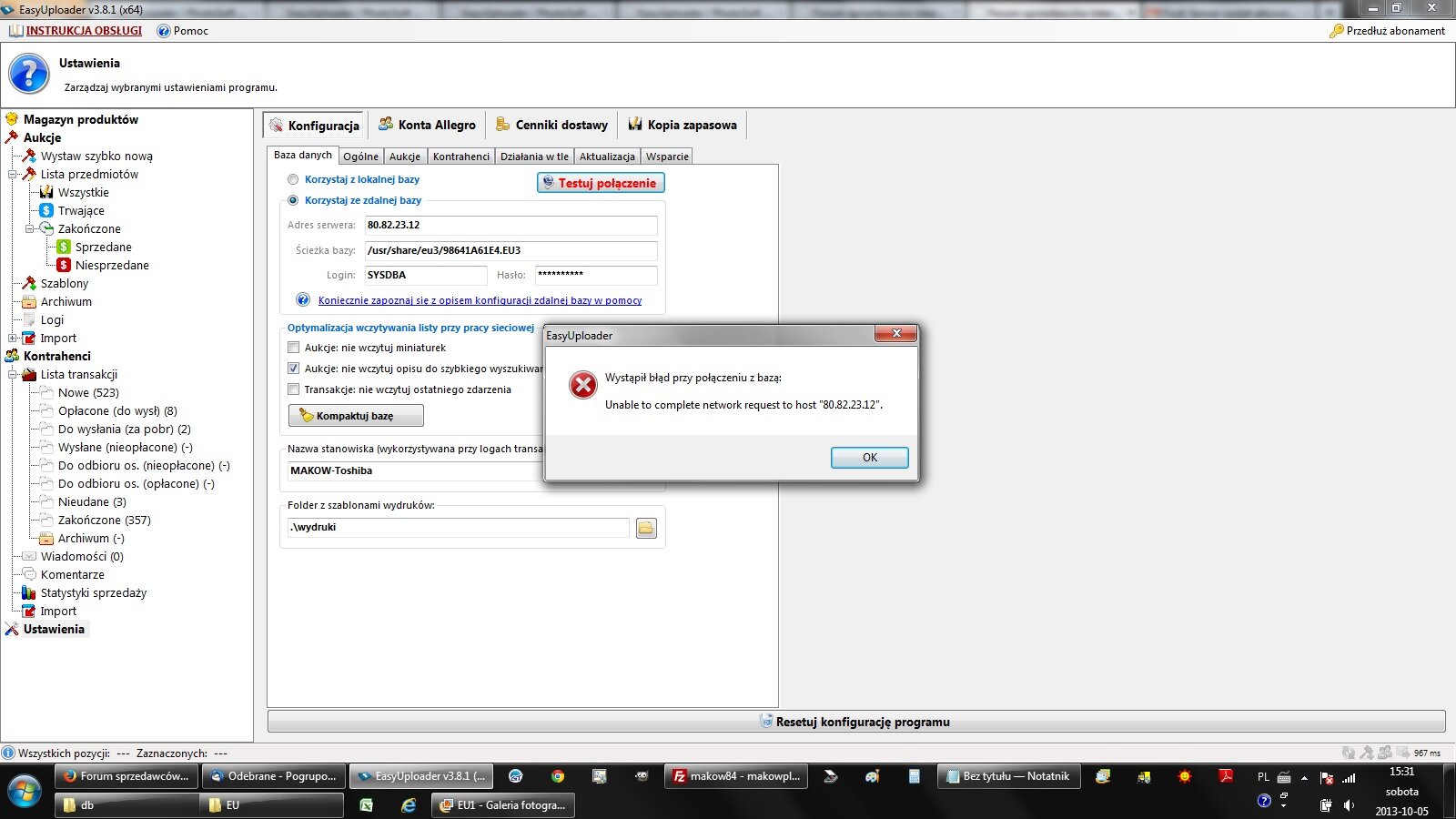Open the zdalnej bazy configuration help link

480,300
